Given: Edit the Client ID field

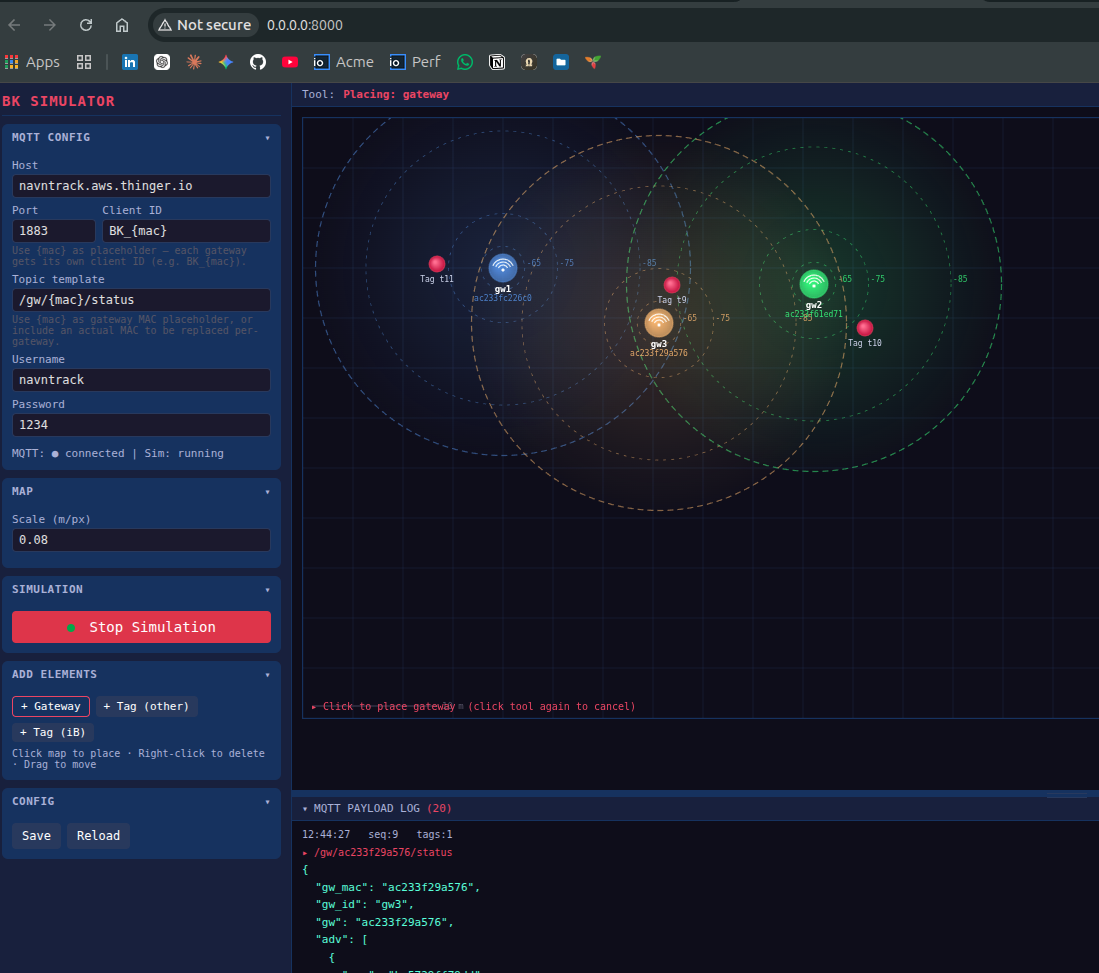Looking at the screenshot, I should (186, 231).
